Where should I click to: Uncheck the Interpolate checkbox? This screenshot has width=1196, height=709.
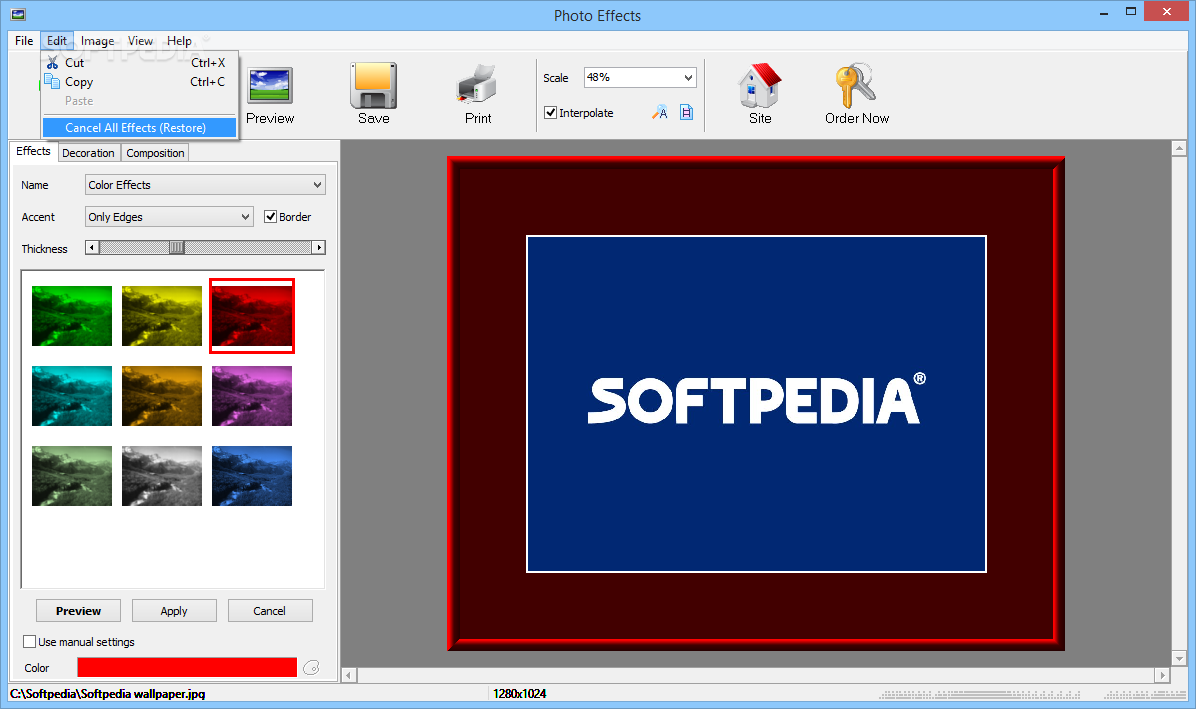point(550,113)
